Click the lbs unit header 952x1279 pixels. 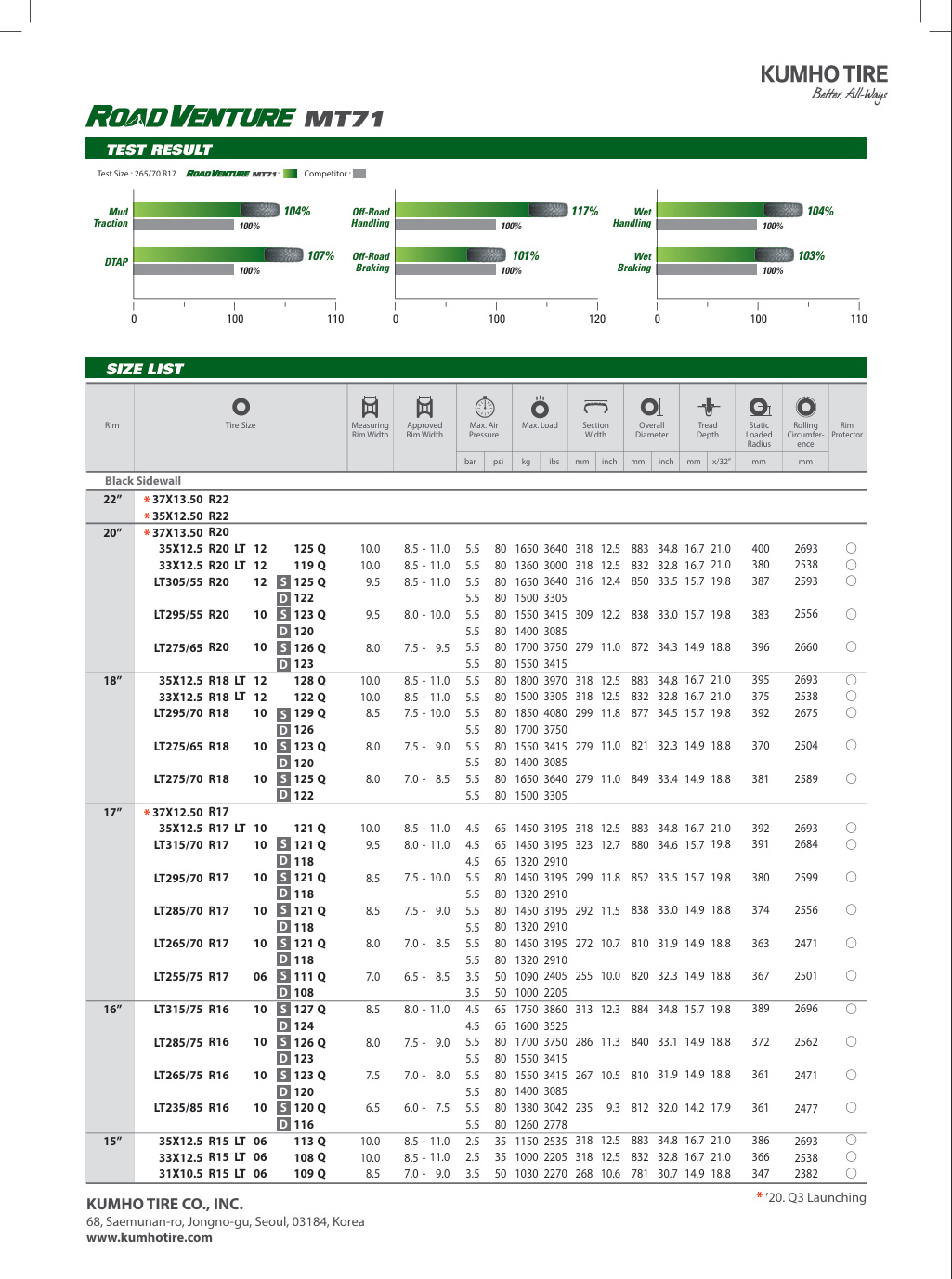coord(554,462)
